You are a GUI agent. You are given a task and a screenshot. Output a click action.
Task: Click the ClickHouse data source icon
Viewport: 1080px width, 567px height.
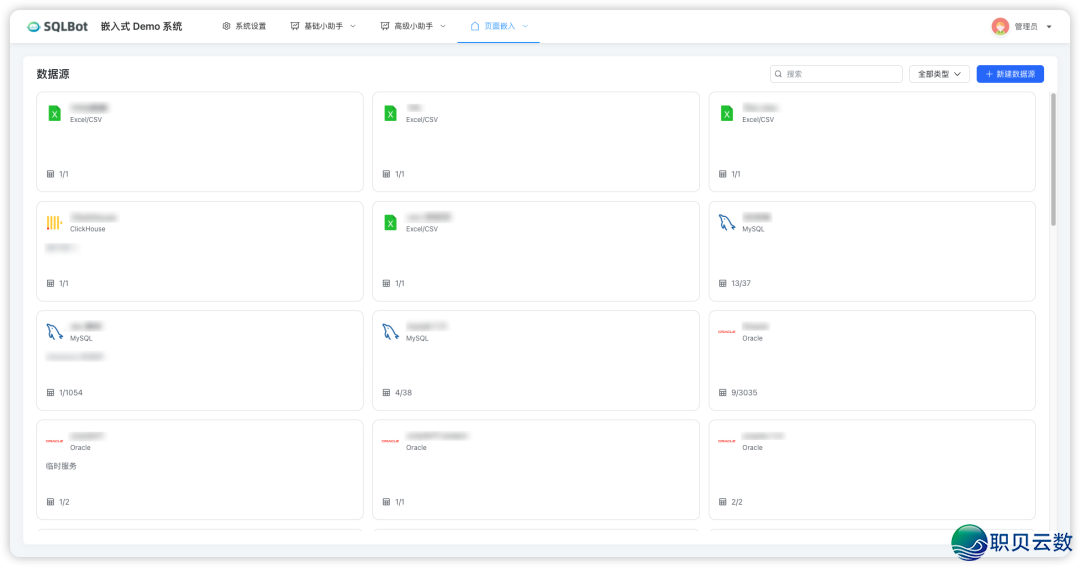[55, 222]
